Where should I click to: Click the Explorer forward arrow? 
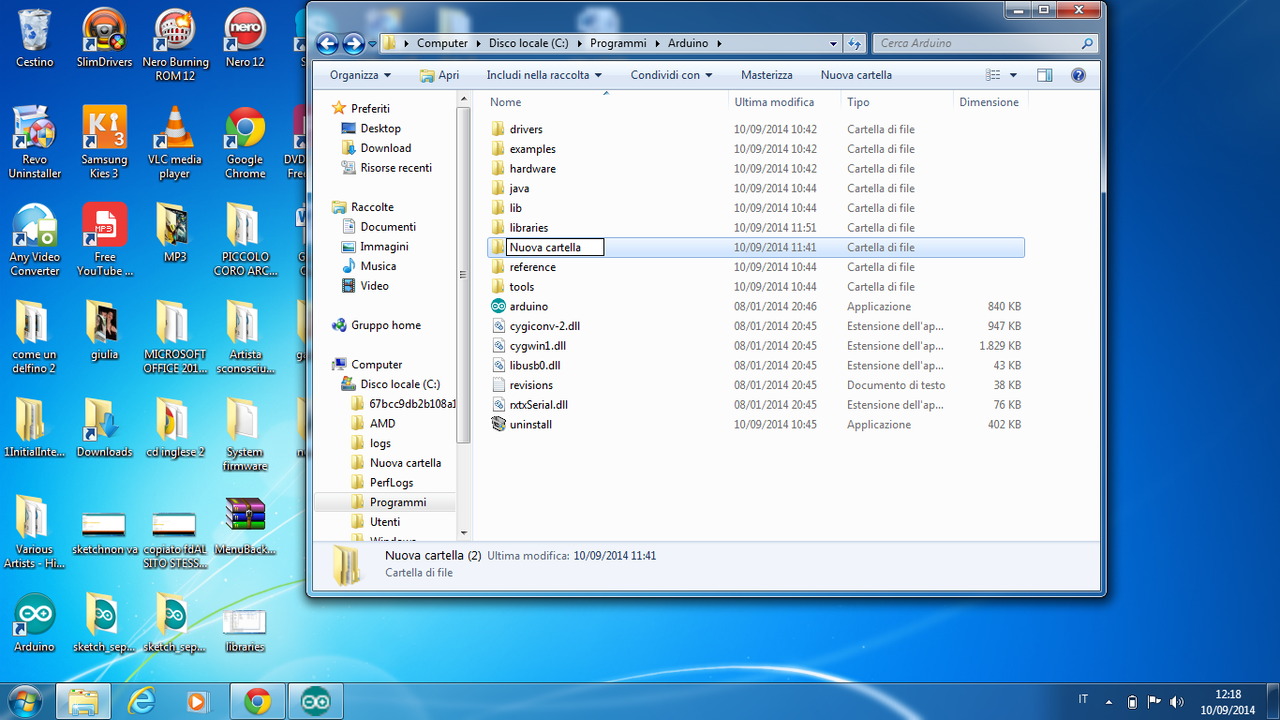[353, 43]
